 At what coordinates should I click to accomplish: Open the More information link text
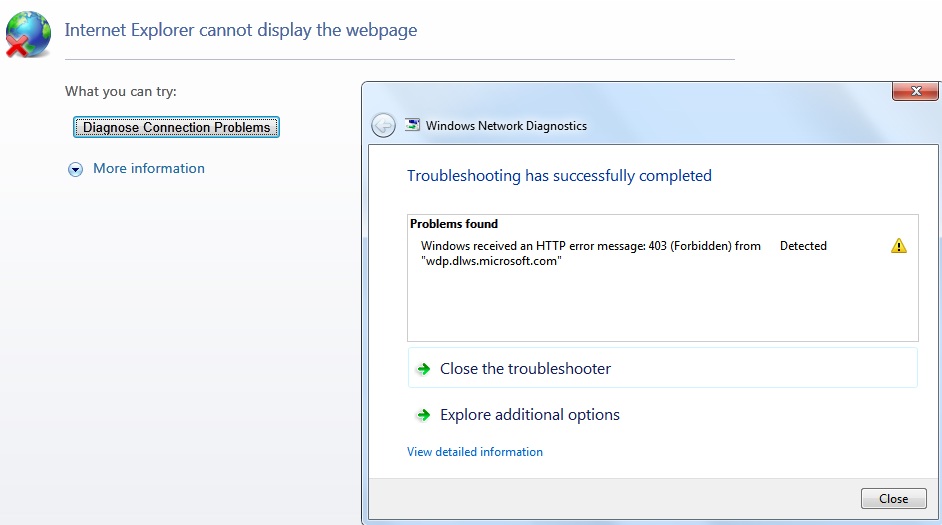pyautogui.click(x=149, y=168)
